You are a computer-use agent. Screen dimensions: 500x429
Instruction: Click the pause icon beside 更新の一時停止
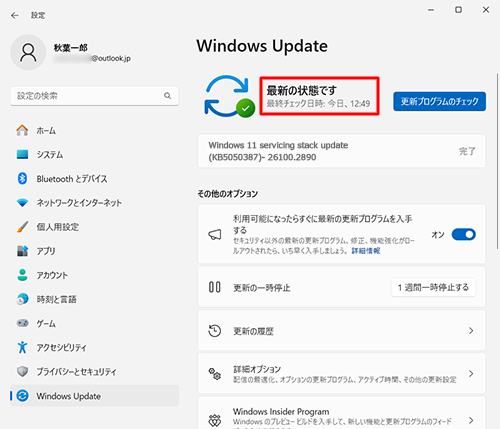pyautogui.click(x=215, y=287)
